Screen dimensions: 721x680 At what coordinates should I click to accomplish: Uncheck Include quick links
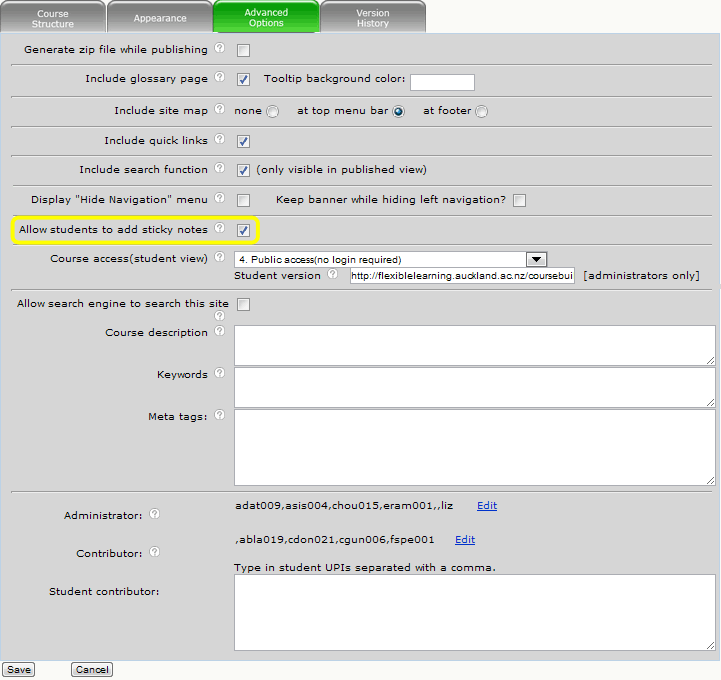(243, 141)
